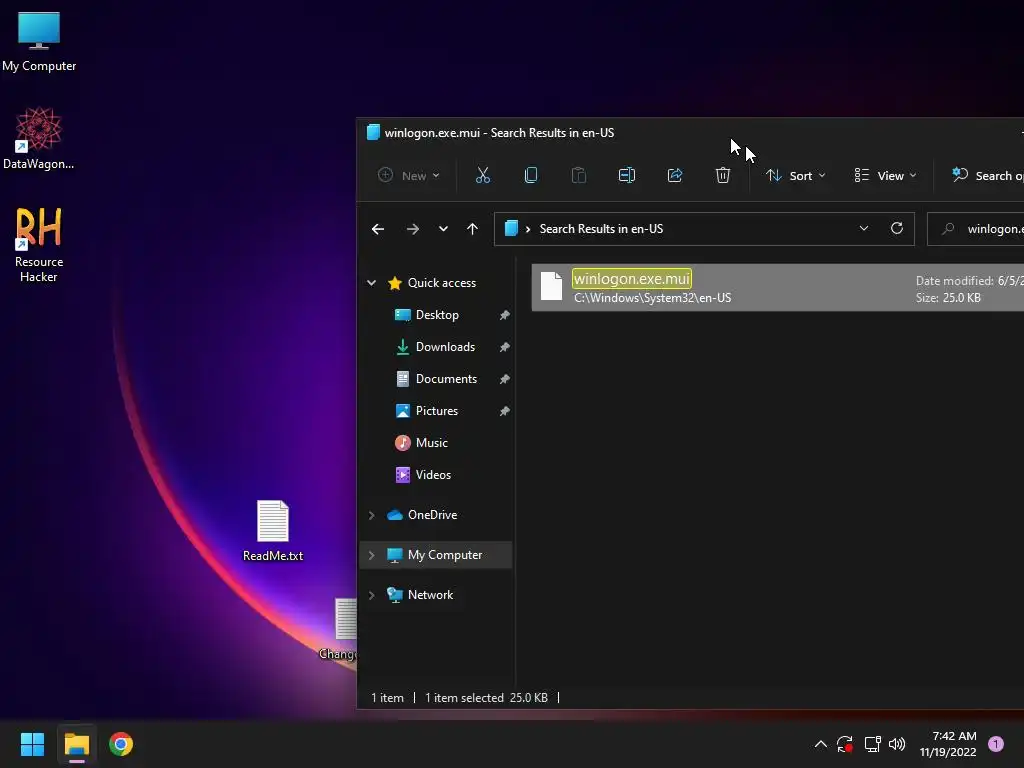Open Resource Hacker desktop shortcut
Viewport: 1024px width, 768px height.
coord(39,245)
